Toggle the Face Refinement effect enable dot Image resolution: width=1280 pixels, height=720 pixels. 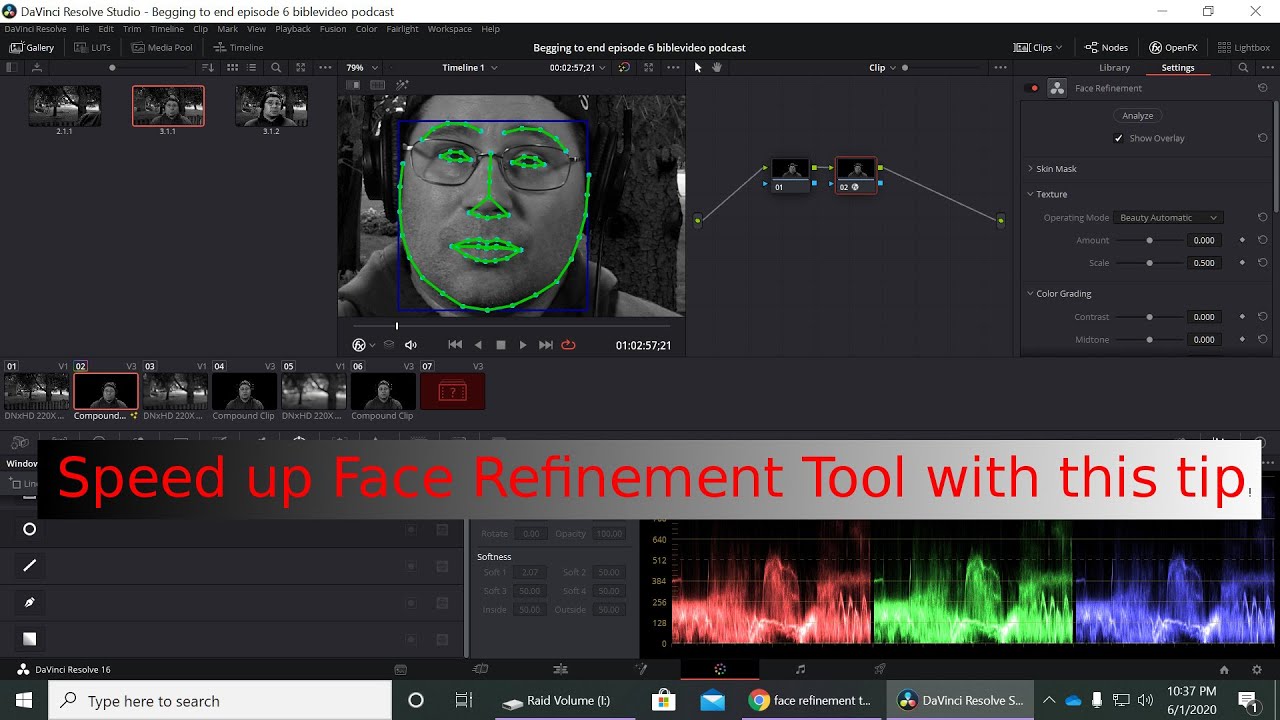click(1034, 88)
